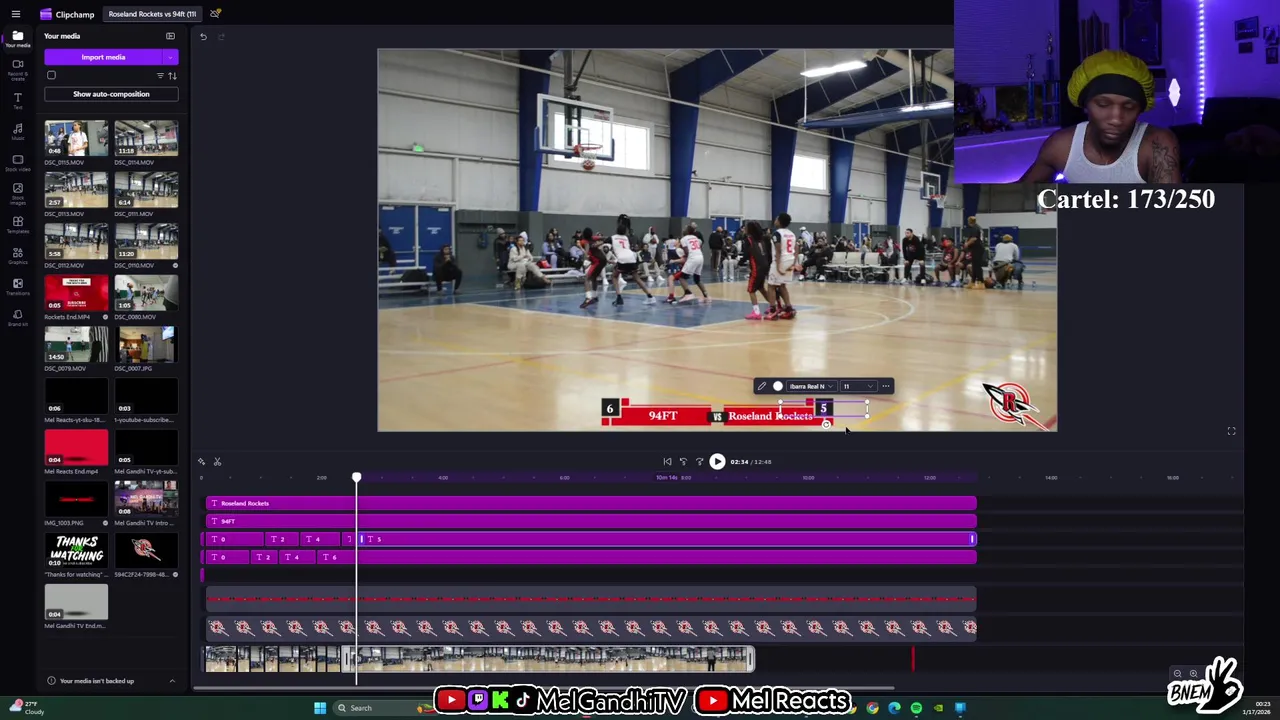The width and height of the screenshot is (1280, 720).
Task: Play the video preview
Action: point(717,462)
